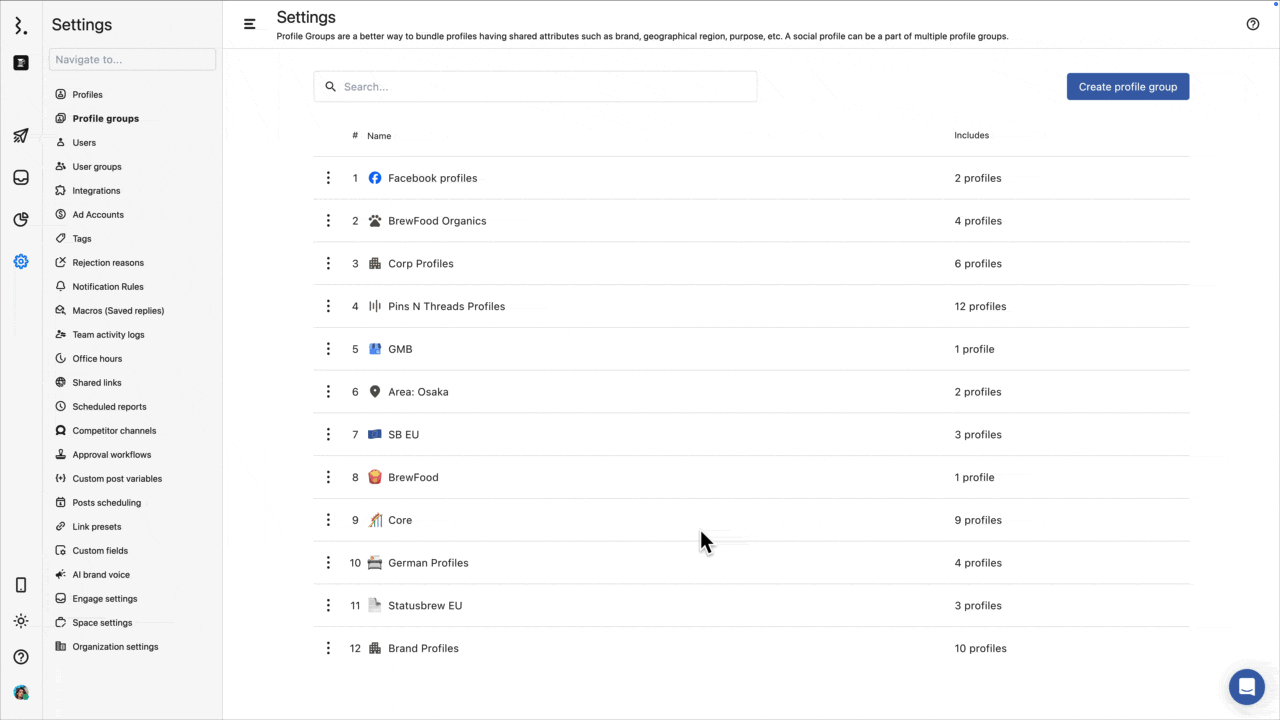Select Approval workflows in settings sidebar
Viewport: 1280px width, 720px height.
[111, 455]
